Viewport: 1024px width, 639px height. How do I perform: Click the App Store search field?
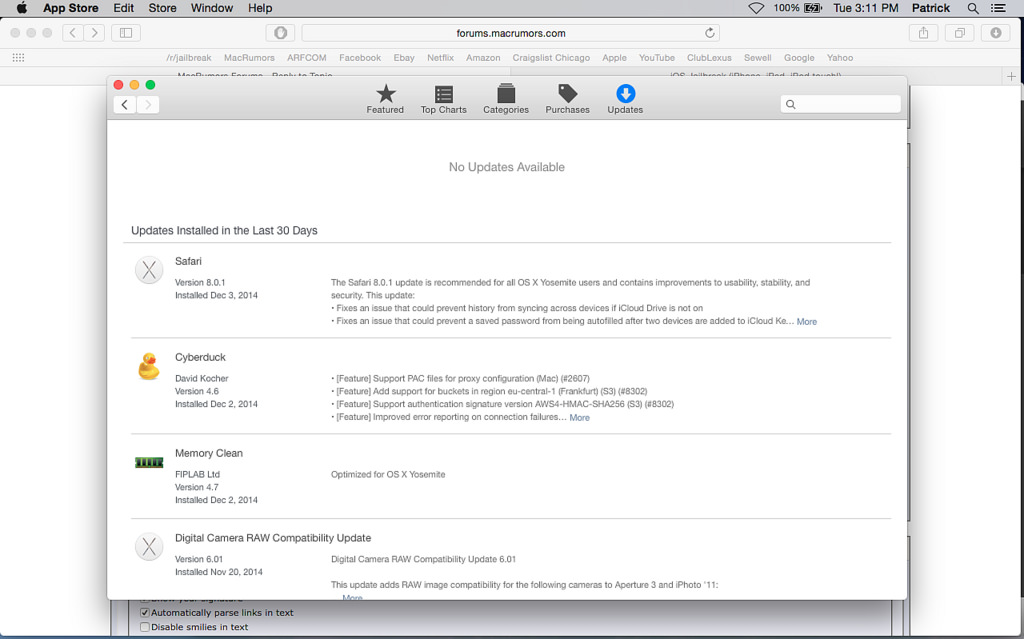(x=840, y=105)
